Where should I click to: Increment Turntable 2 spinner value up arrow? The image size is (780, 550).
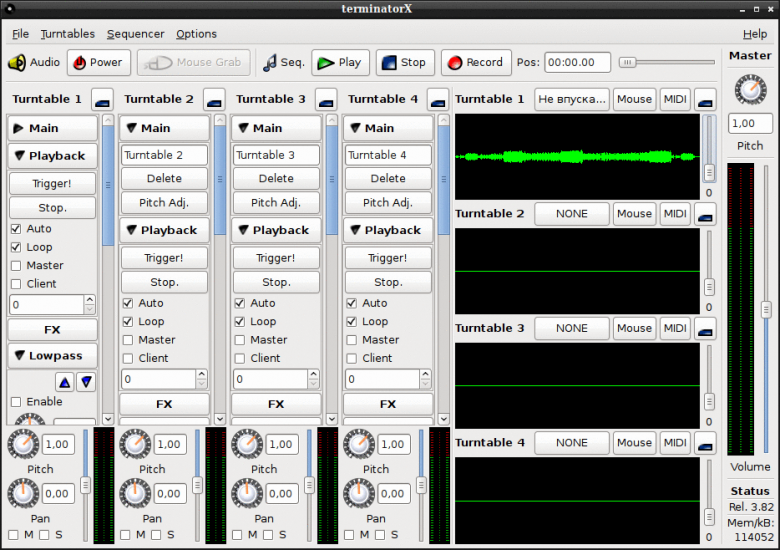pyautogui.click(x=201, y=374)
